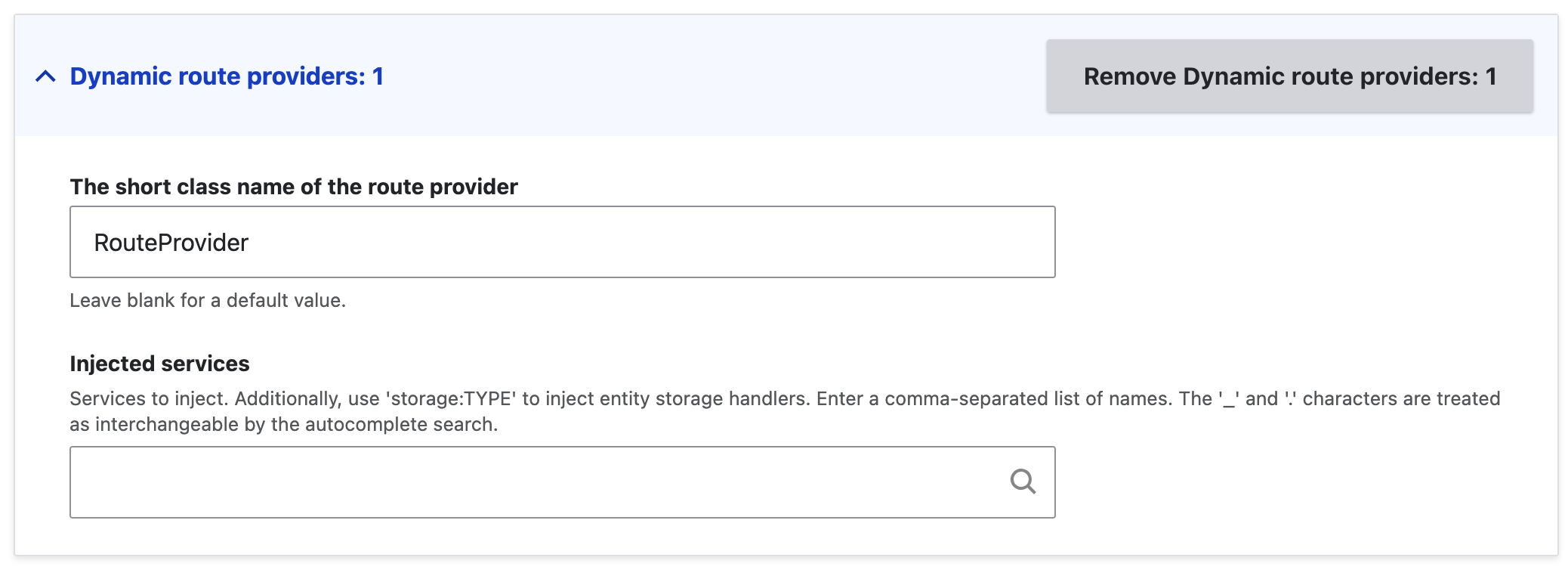Click the "Dynamic route providers: 1" heading
This screenshot has height=576, width=1568.
coord(227,76)
